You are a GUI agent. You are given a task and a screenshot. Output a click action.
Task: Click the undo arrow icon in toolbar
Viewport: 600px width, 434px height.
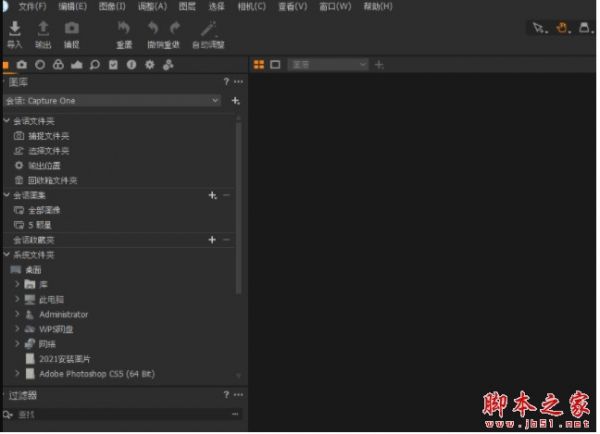[153, 28]
